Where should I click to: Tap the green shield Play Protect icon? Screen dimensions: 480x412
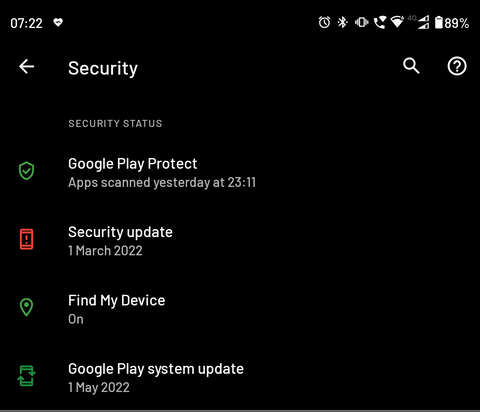[x=26, y=171]
